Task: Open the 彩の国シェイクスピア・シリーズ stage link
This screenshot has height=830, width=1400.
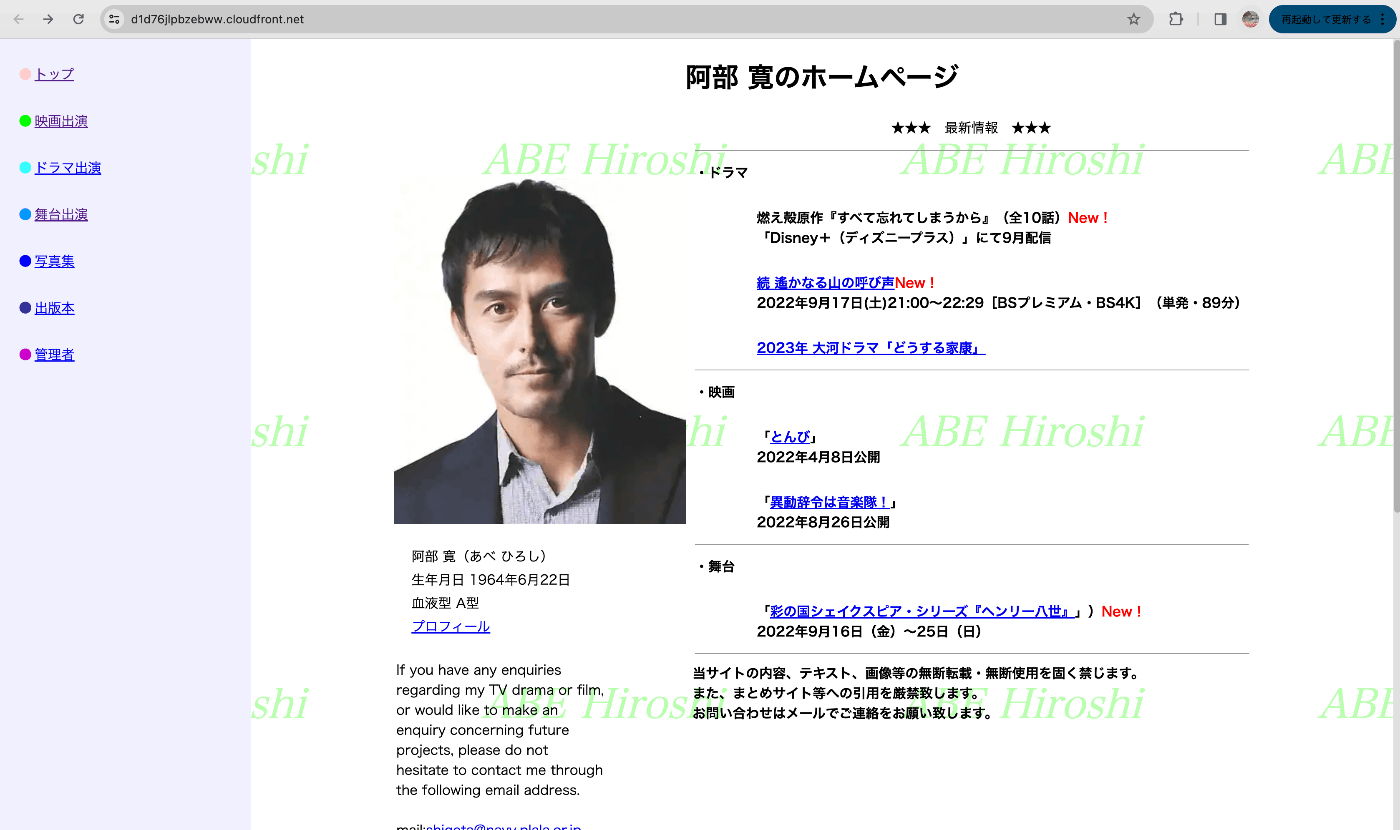Action: [x=922, y=611]
